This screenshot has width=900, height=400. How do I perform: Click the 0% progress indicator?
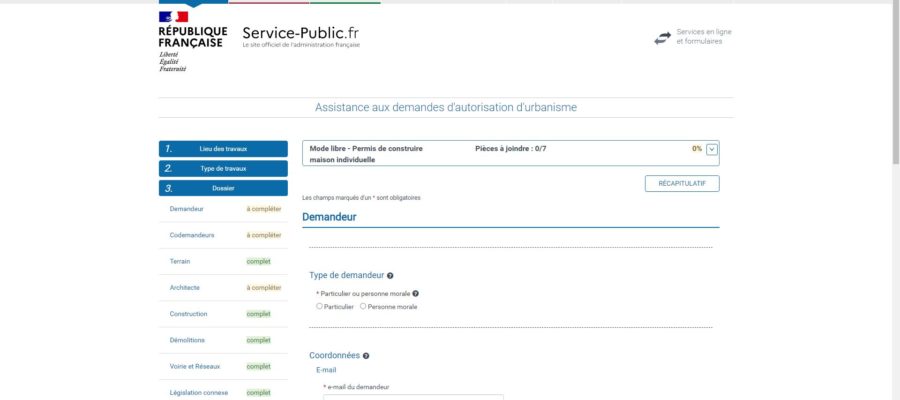point(697,149)
